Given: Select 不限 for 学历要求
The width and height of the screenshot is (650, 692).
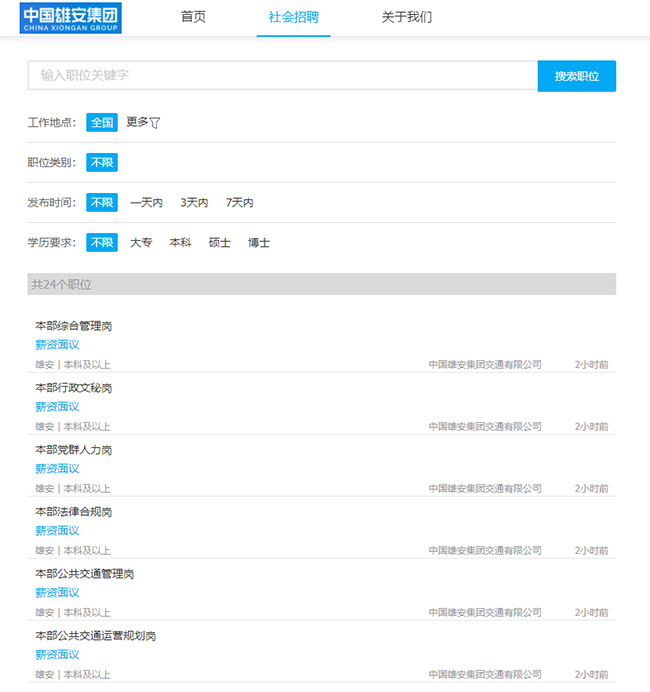Looking at the screenshot, I should click(x=102, y=242).
